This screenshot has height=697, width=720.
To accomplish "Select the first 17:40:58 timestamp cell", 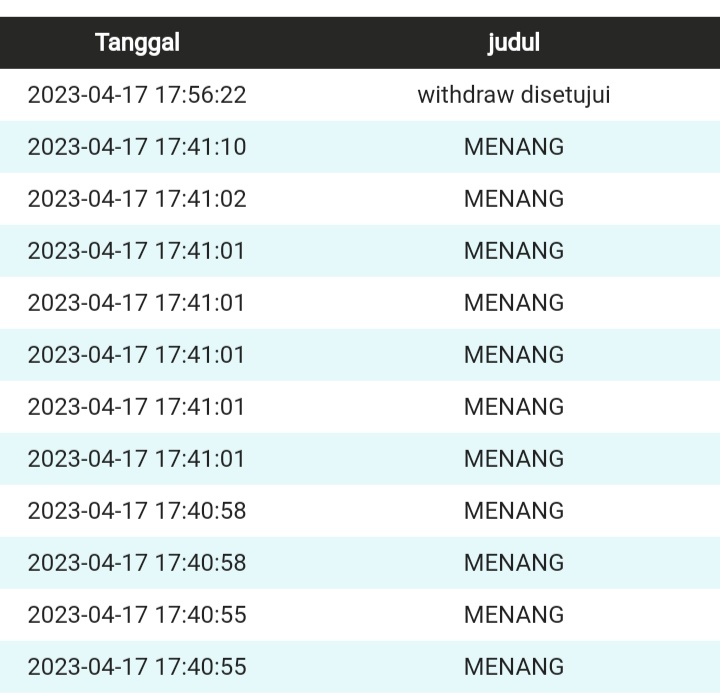I will pos(137,511).
